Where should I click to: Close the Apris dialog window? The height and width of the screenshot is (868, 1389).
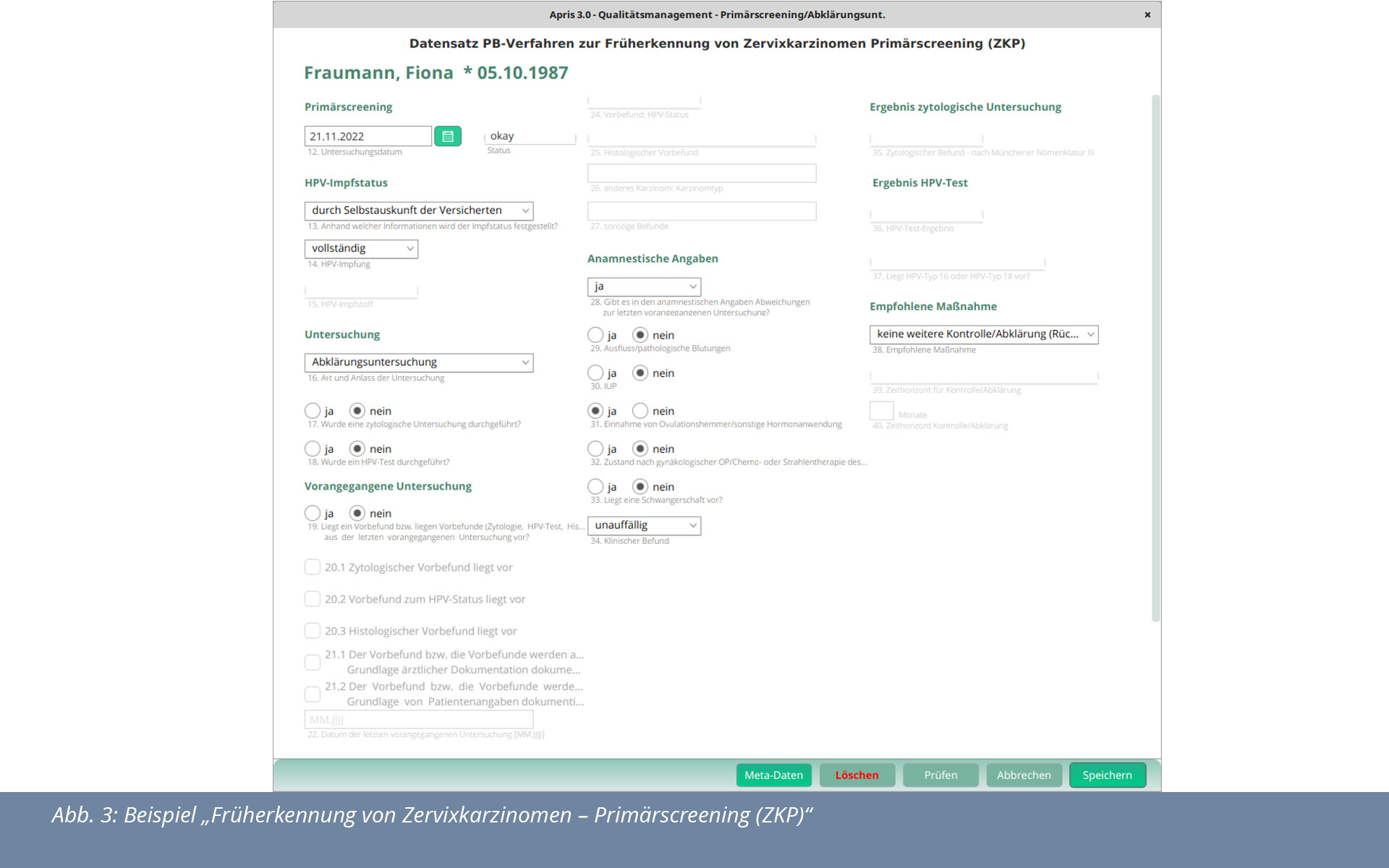(1147, 14)
